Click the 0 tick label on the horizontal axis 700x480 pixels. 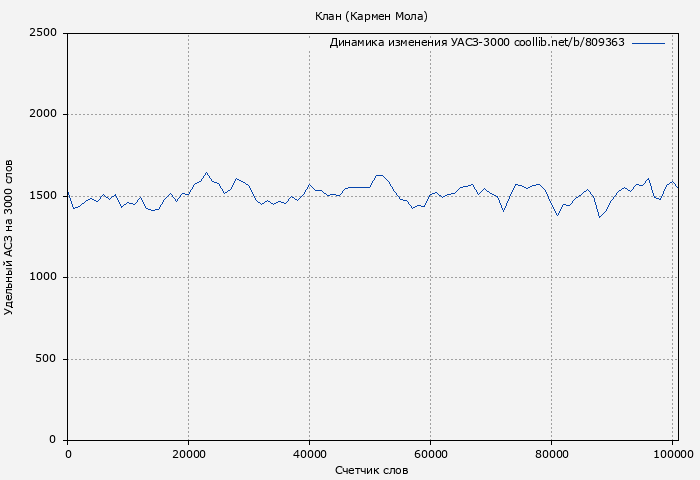(x=68, y=454)
